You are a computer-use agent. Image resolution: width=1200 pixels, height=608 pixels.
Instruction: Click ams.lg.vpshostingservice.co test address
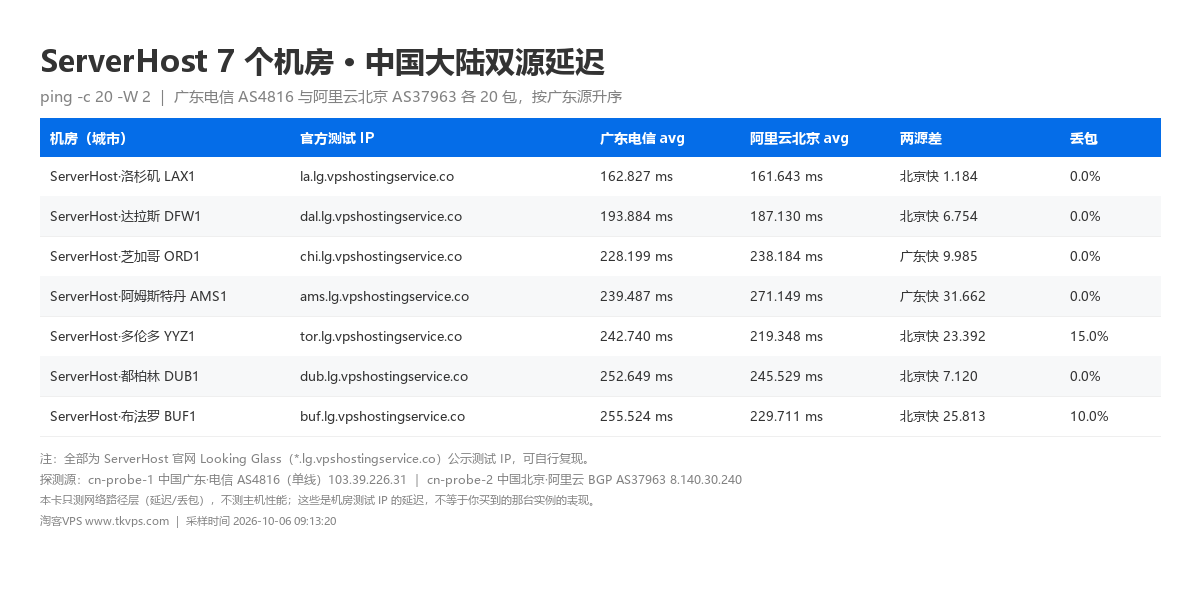pos(384,296)
